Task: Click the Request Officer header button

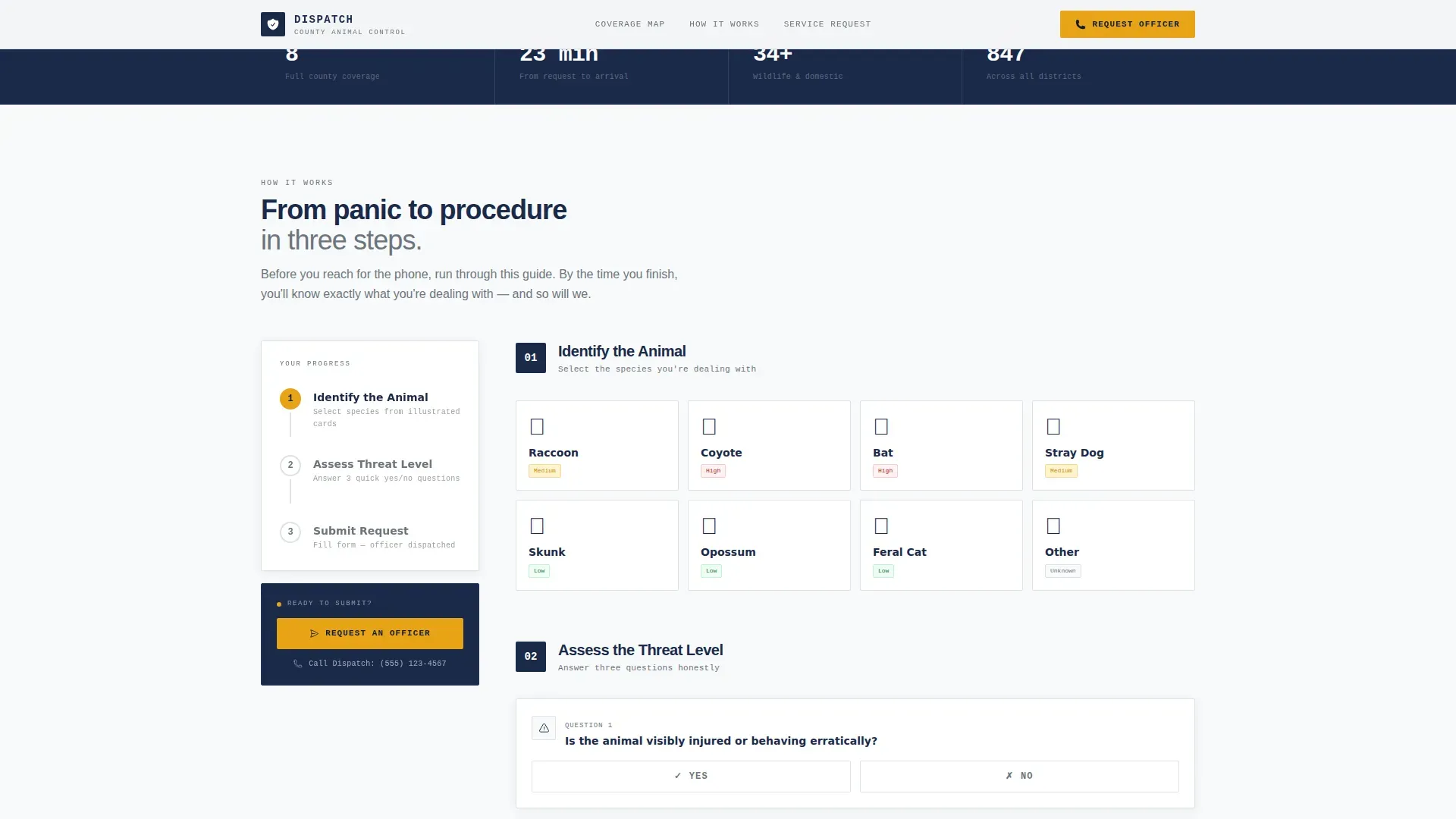Action: point(1128,24)
